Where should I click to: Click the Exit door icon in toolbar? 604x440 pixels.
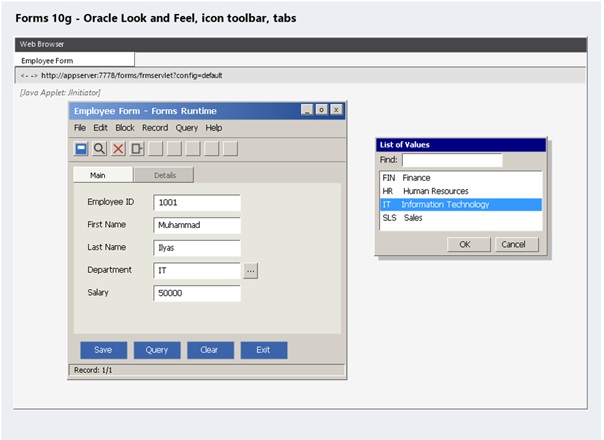click(x=137, y=149)
